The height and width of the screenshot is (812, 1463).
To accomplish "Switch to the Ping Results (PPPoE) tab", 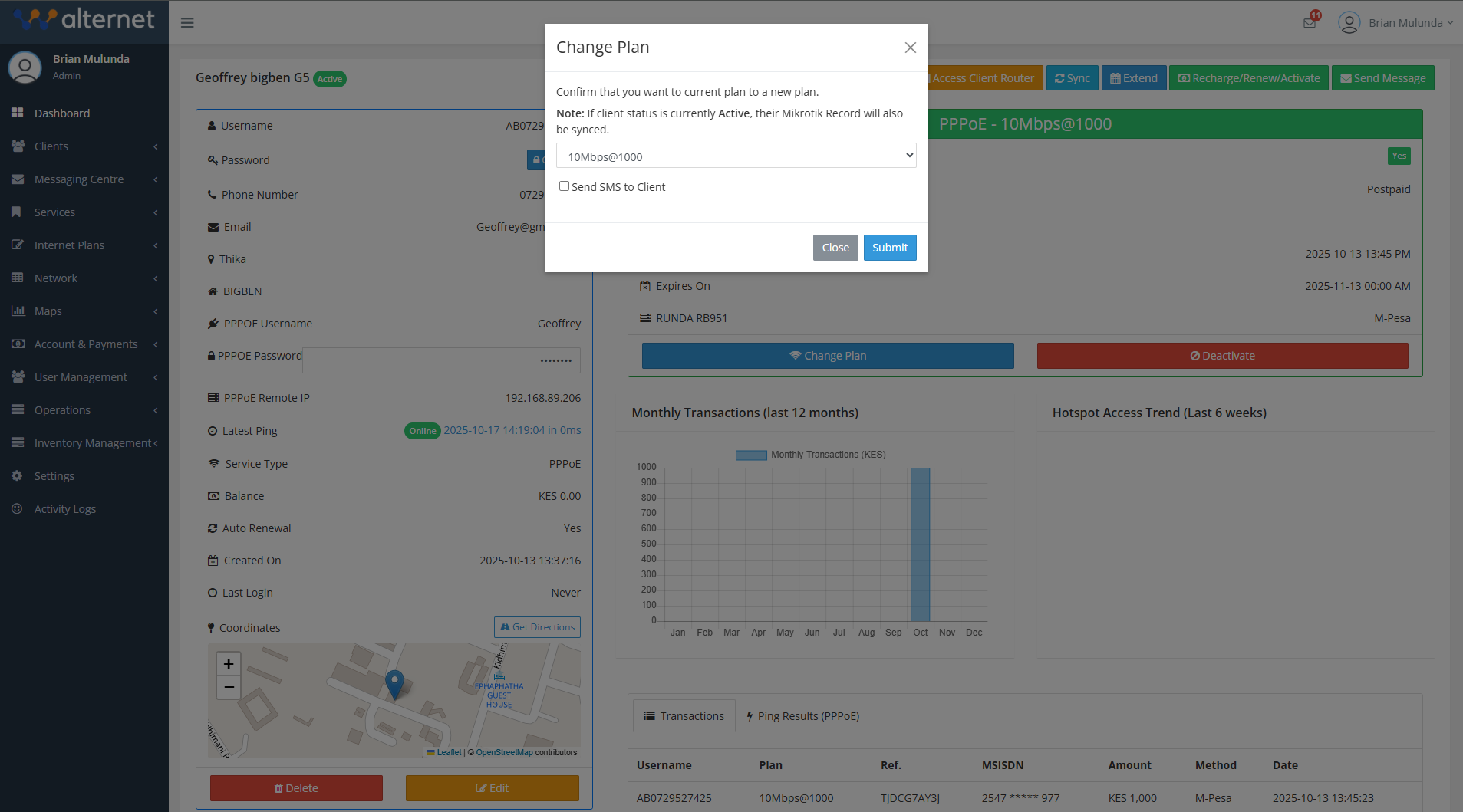I will tap(802, 716).
